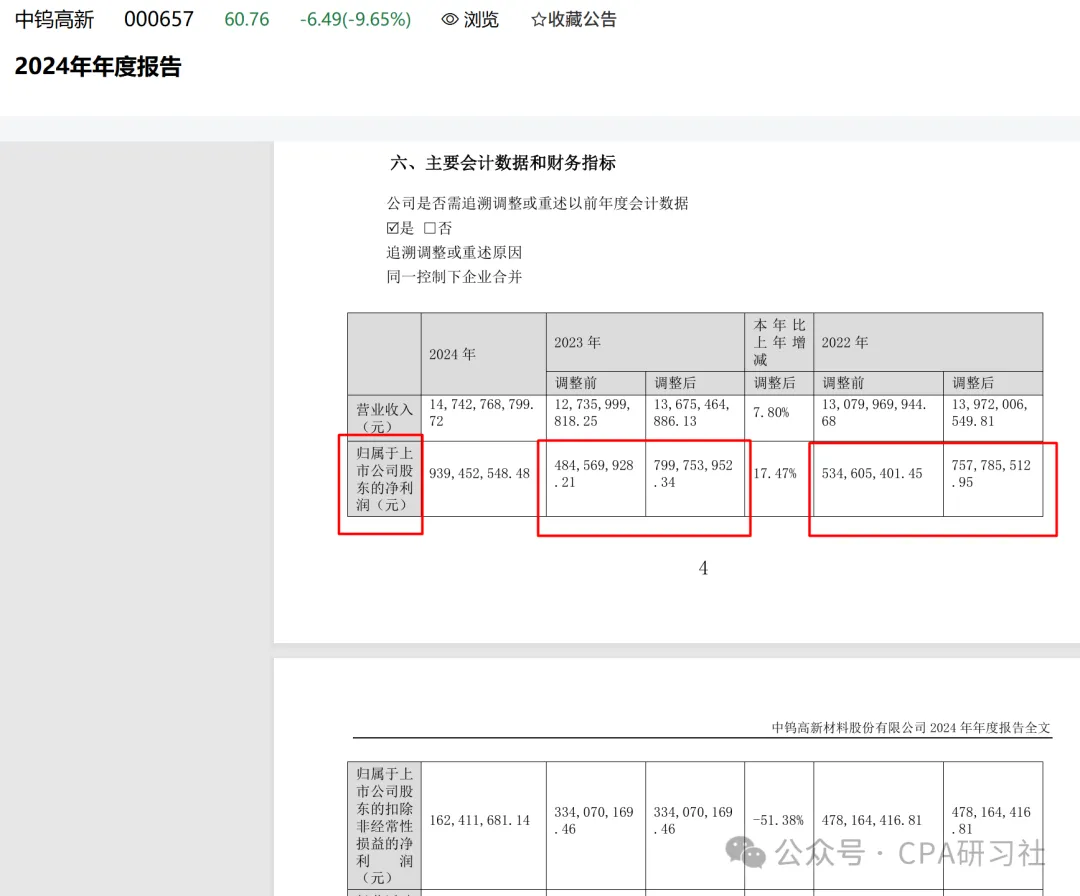Tick the 否 checkbox
Screen dimensions: 1080x896
tap(430, 228)
